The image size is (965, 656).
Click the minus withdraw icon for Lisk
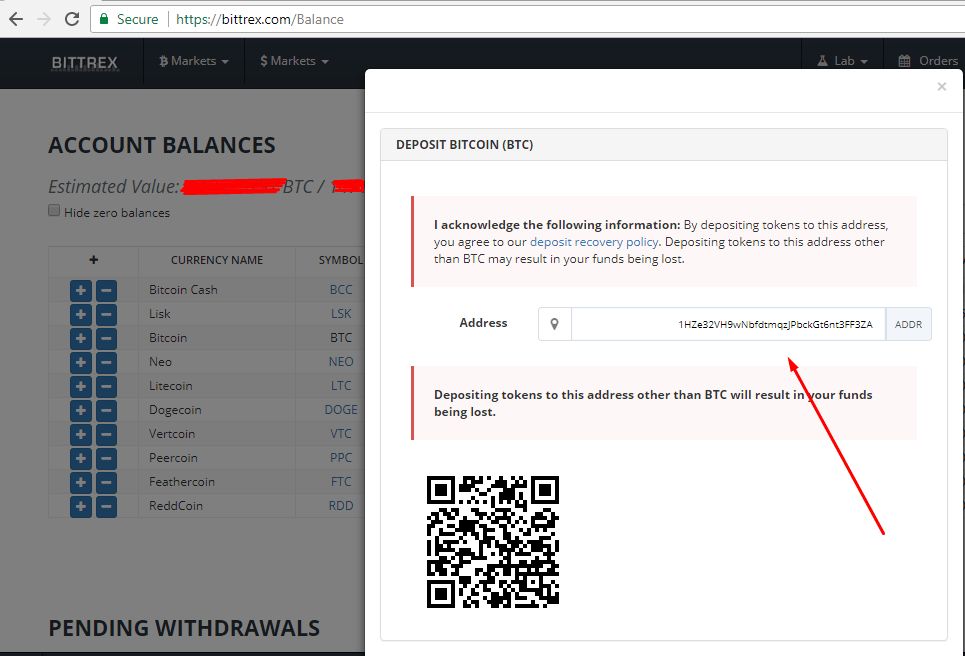(x=106, y=314)
